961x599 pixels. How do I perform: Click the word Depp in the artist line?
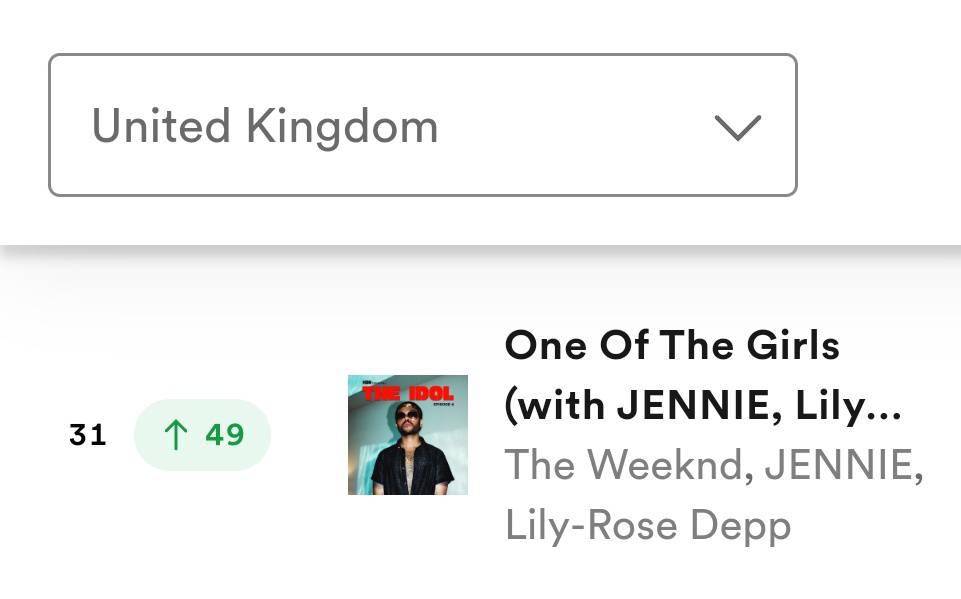740,528
